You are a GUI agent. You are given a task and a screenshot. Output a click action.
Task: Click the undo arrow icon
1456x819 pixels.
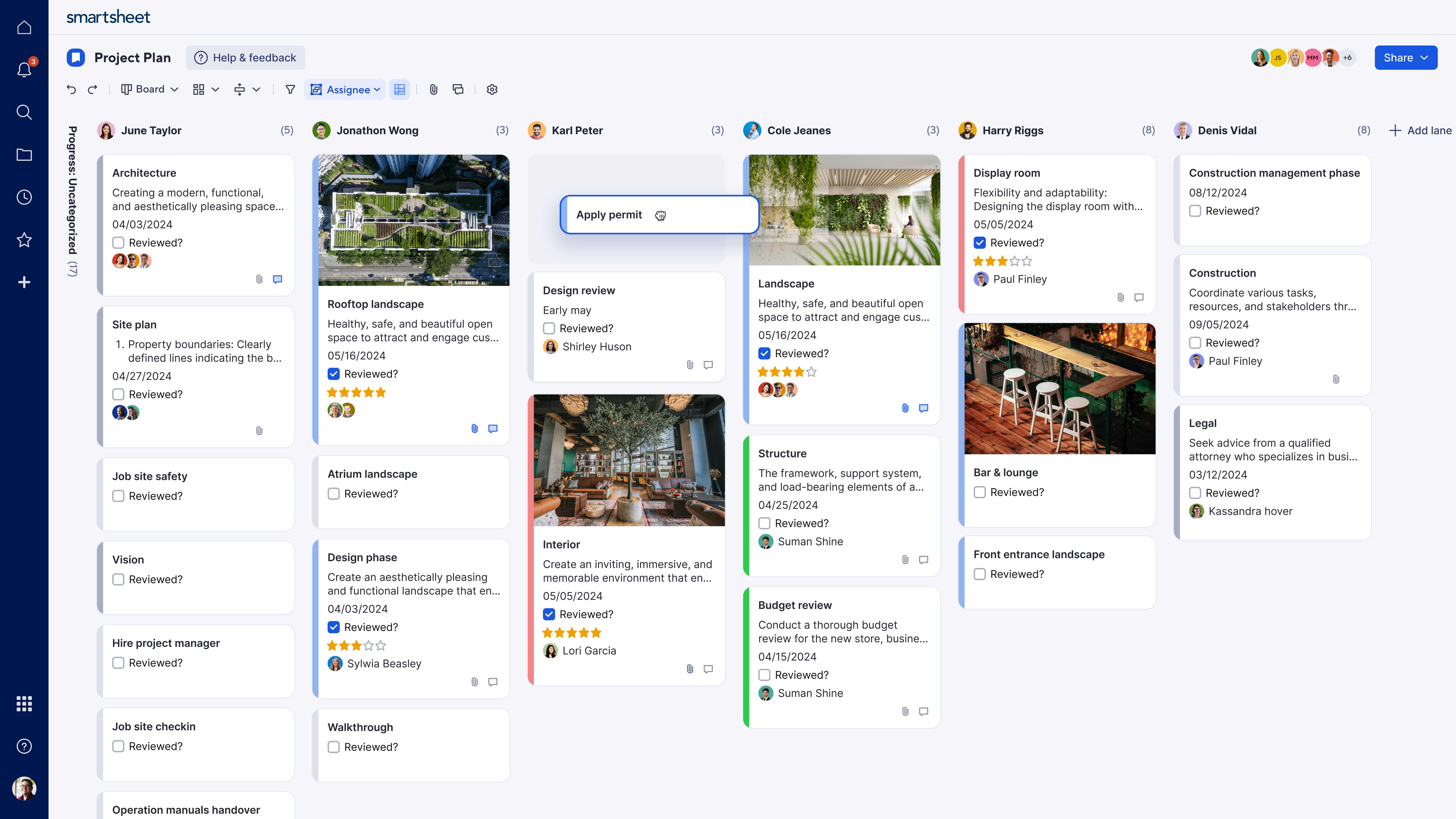click(71, 89)
